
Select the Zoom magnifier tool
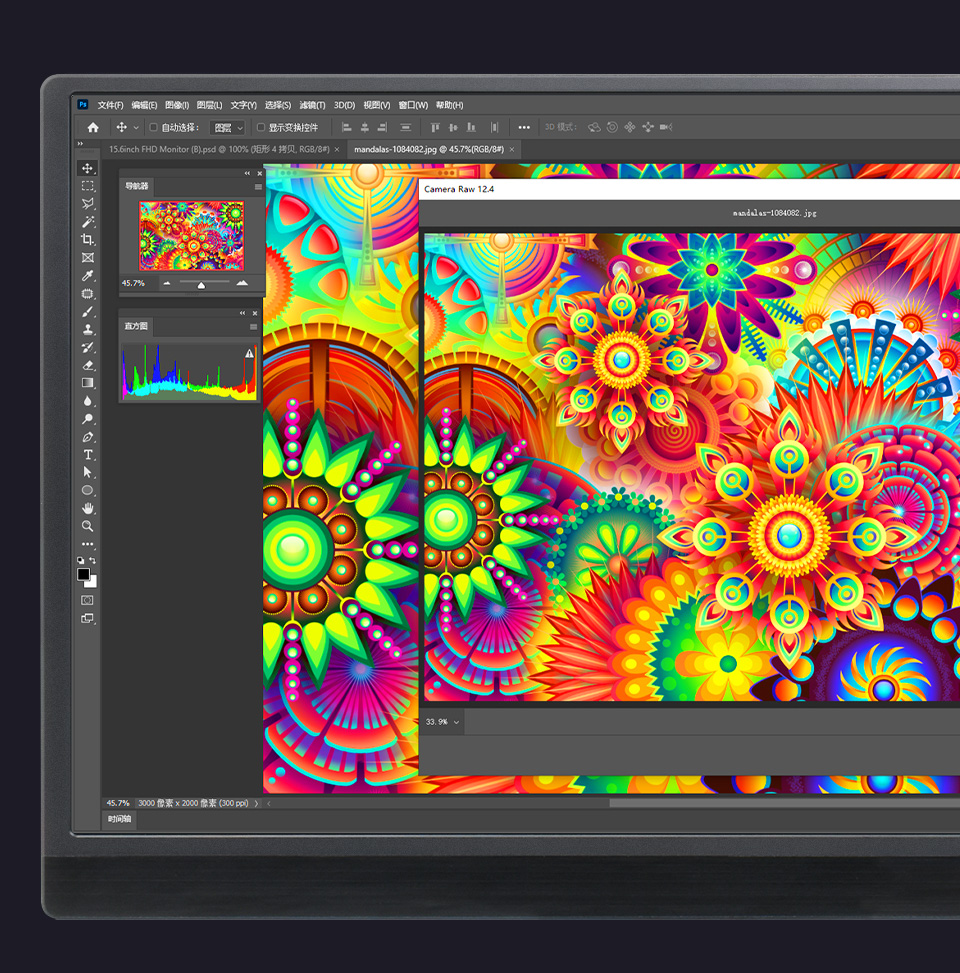tap(88, 526)
